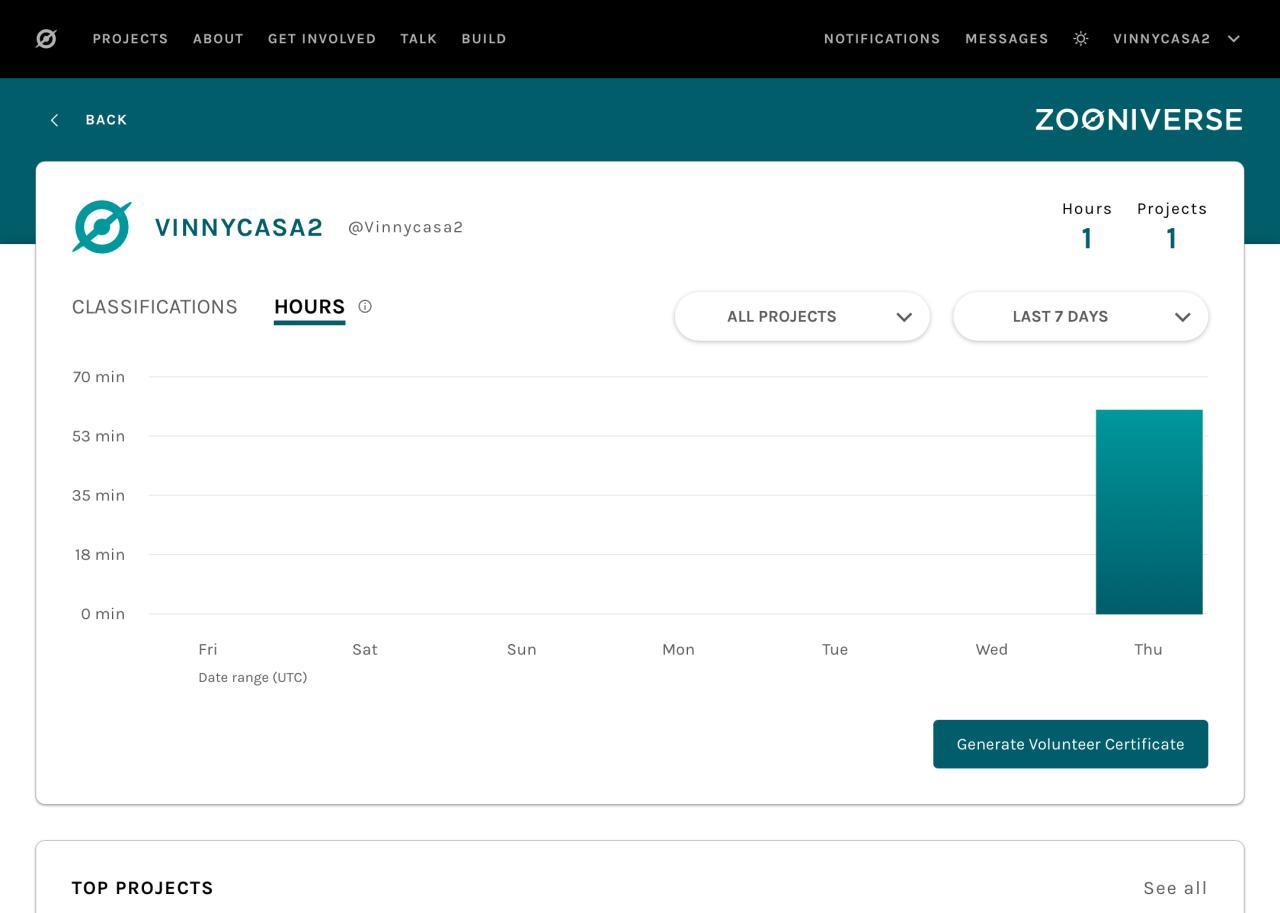Screen dimensions: 1280x913
Task: Click the back arrow chevron icon
Action: coord(55,120)
